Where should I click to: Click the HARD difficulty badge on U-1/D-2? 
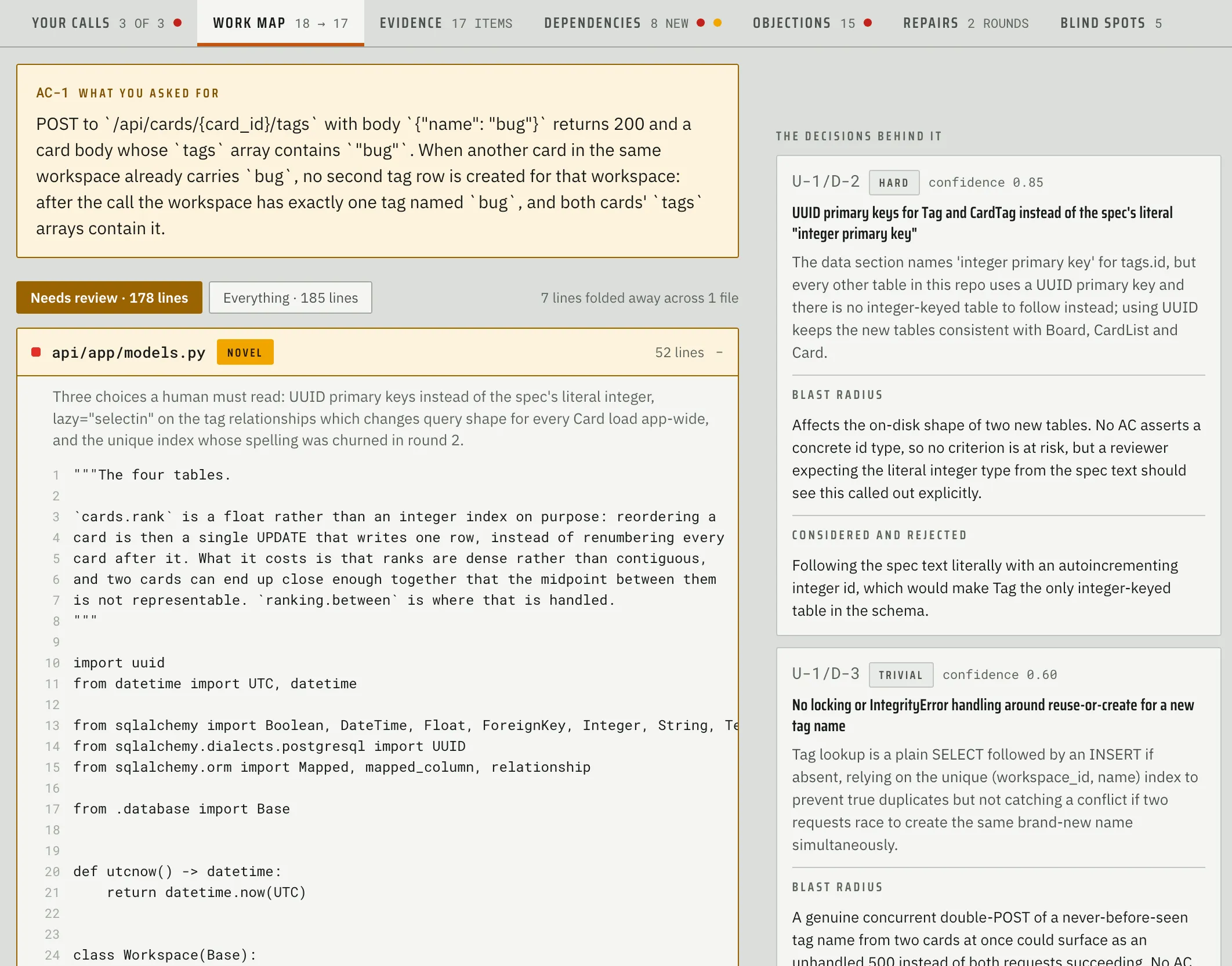(894, 183)
